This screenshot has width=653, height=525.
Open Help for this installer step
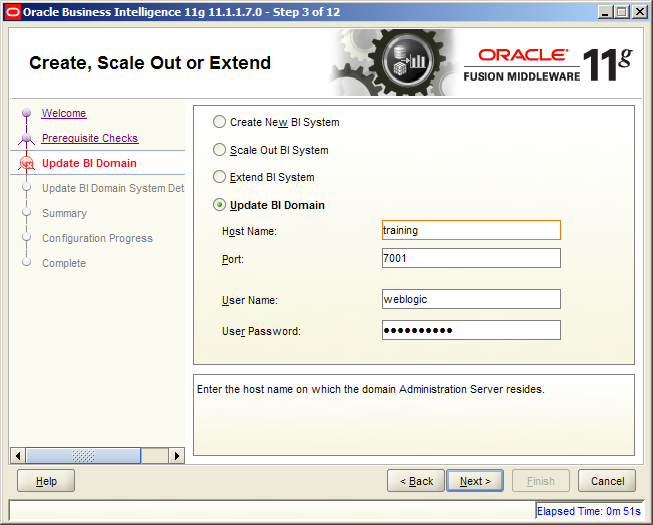pyautogui.click(x=46, y=481)
